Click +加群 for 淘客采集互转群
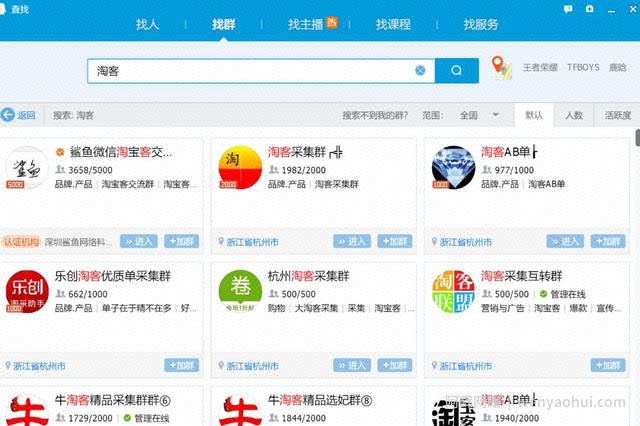 pyautogui.click(x=608, y=365)
